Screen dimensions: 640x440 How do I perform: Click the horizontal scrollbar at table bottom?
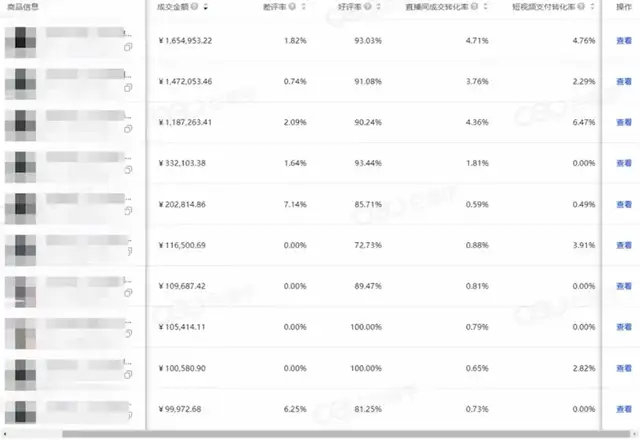[300, 434]
